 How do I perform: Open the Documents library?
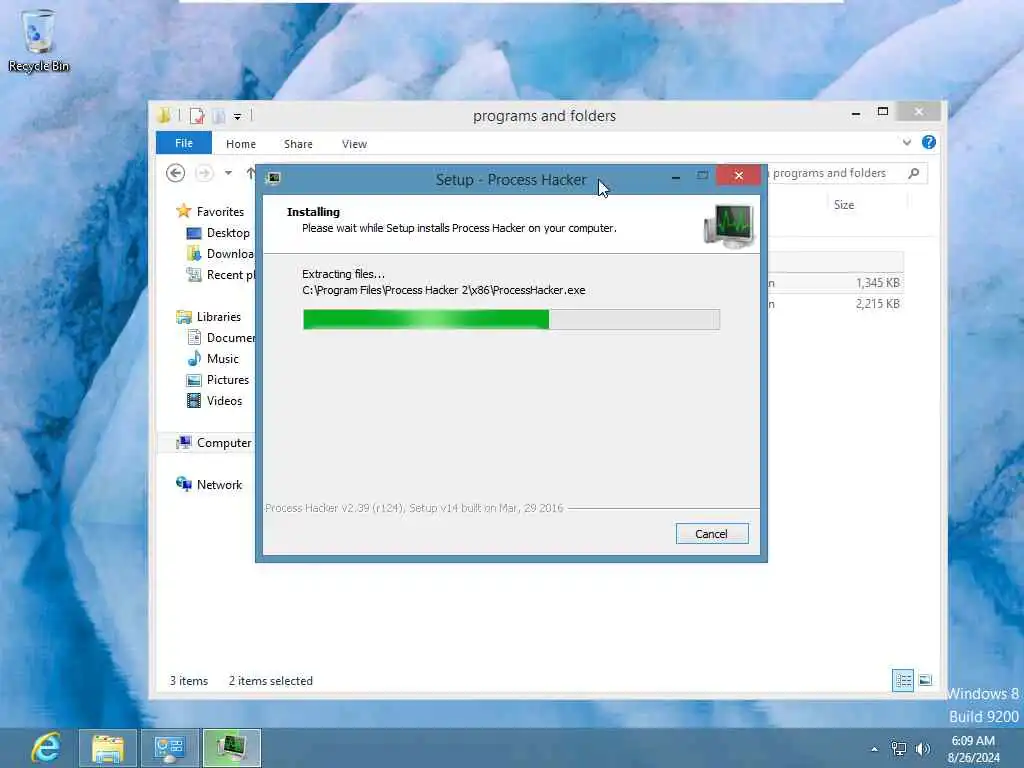pos(220,338)
